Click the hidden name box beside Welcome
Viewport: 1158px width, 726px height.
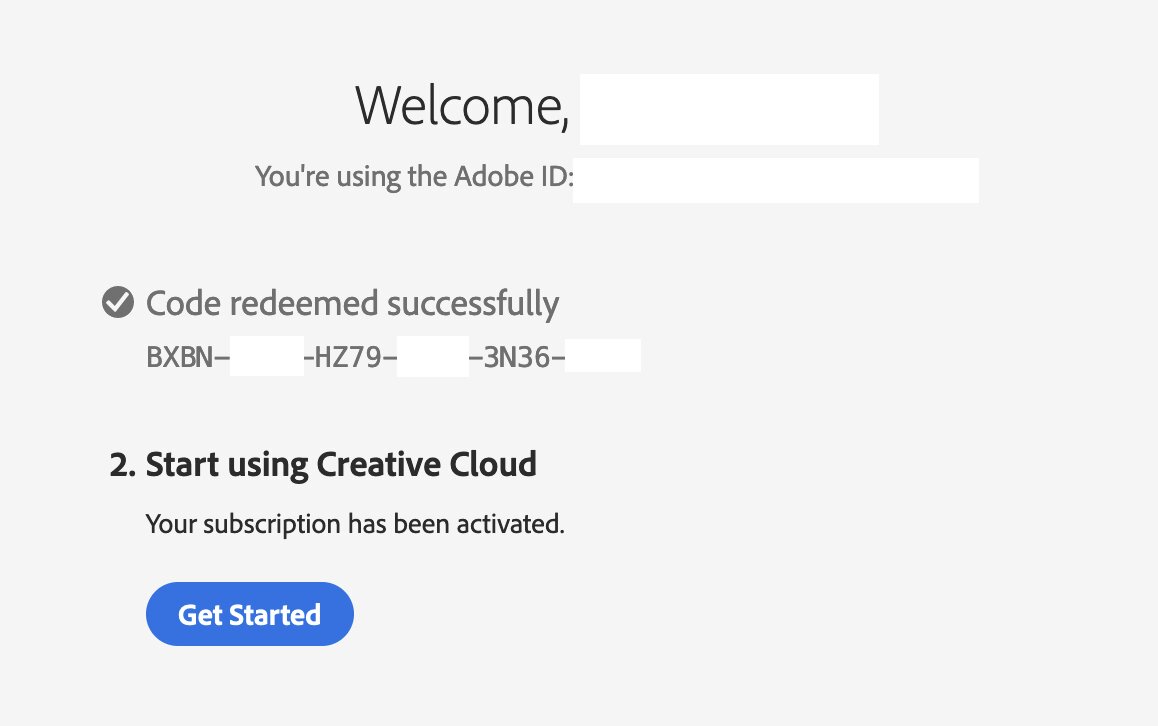729,109
